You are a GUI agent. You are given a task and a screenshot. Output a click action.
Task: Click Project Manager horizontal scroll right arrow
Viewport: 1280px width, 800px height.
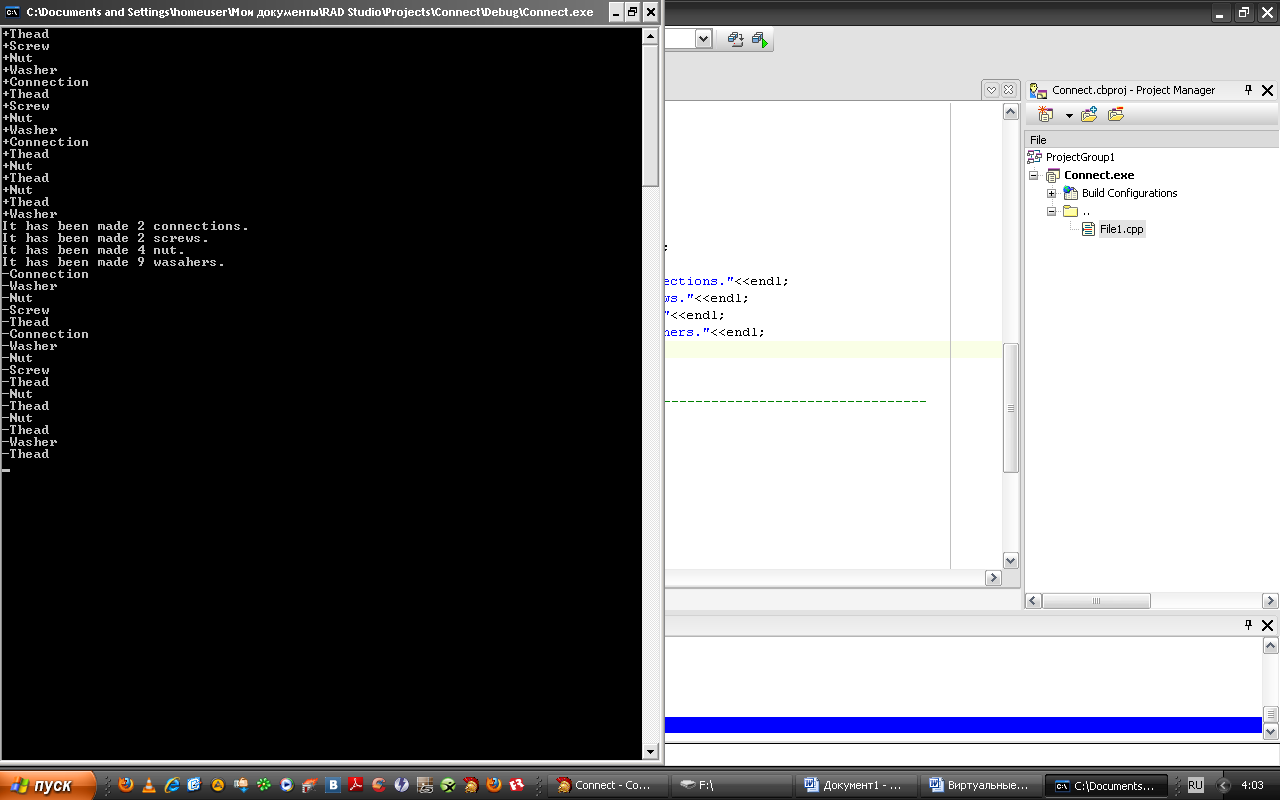pos(1271,601)
